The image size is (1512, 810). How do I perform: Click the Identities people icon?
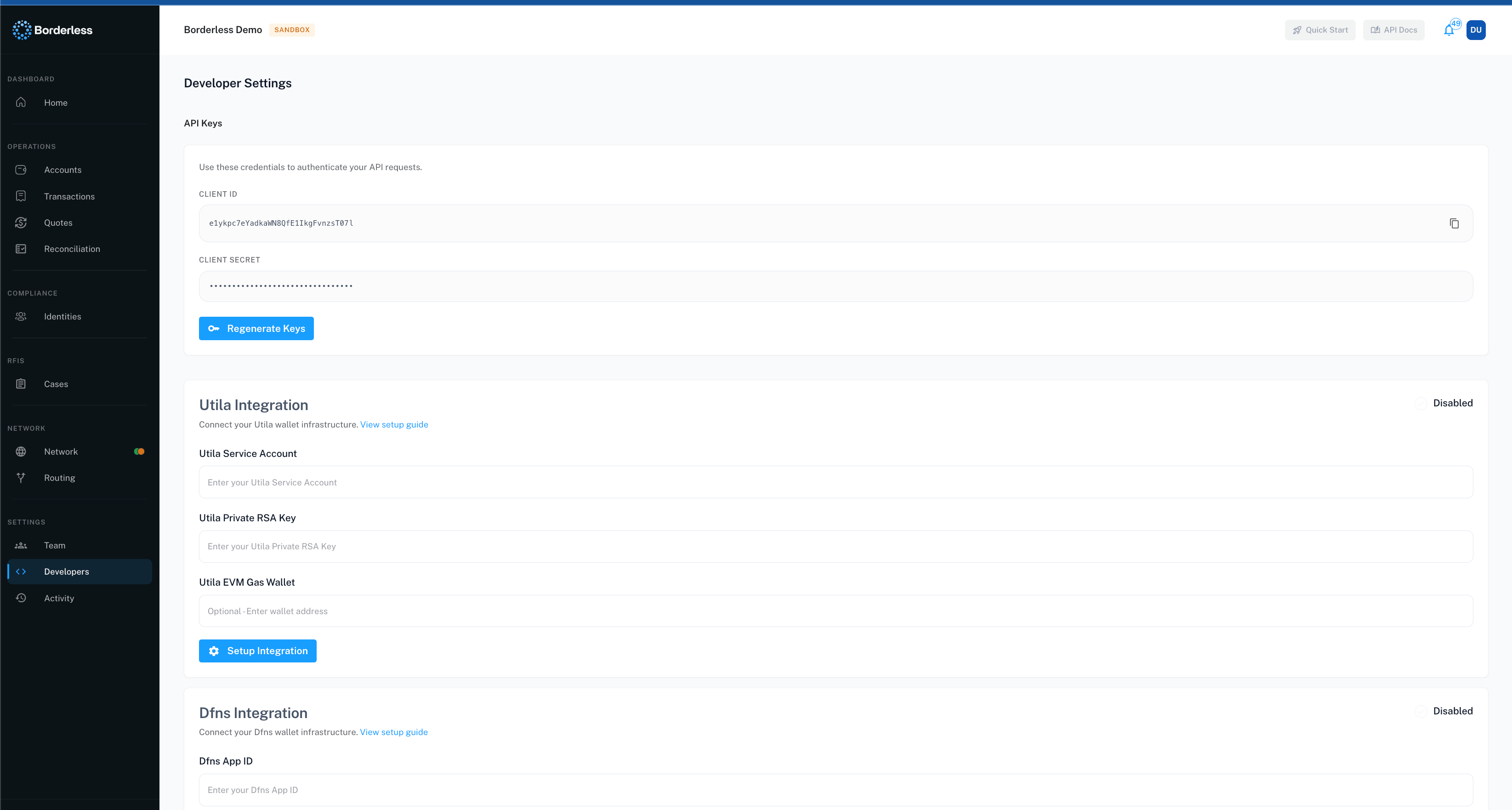[21, 316]
